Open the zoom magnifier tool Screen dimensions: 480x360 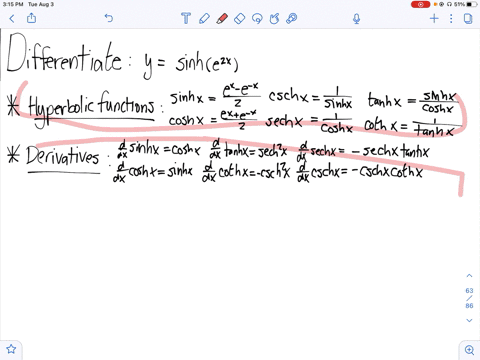(469, 350)
